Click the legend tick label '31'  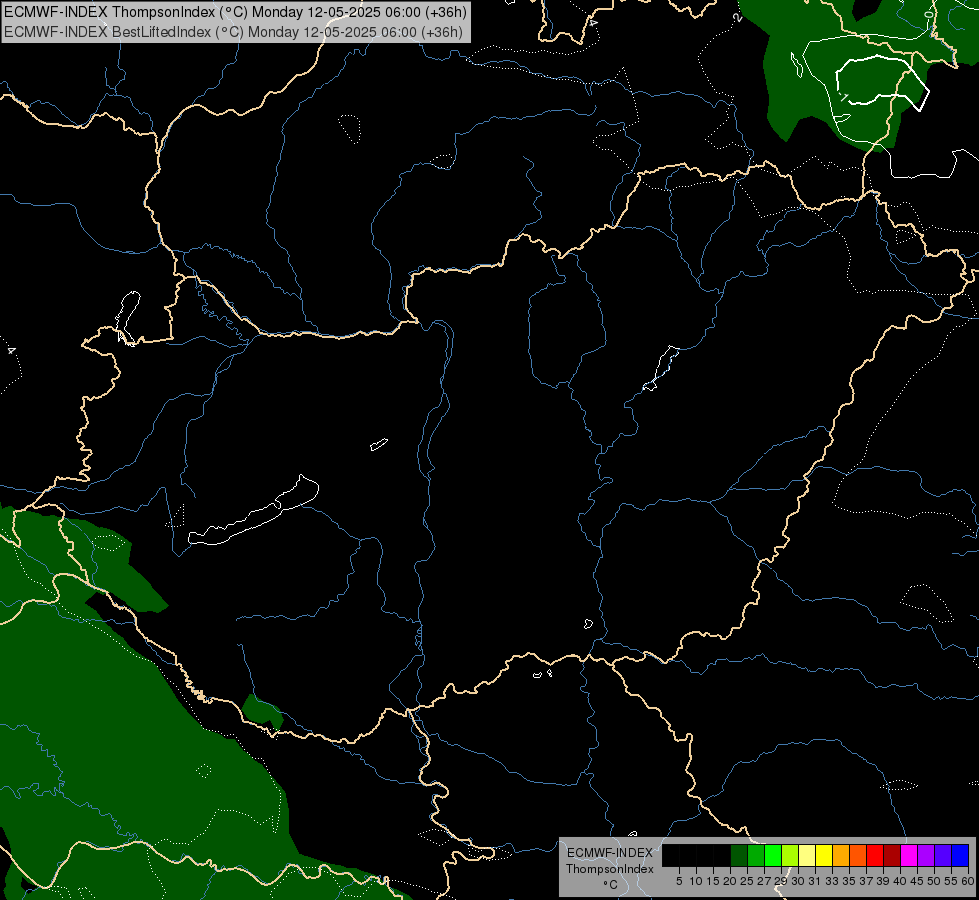pyautogui.click(x=815, y=881)
